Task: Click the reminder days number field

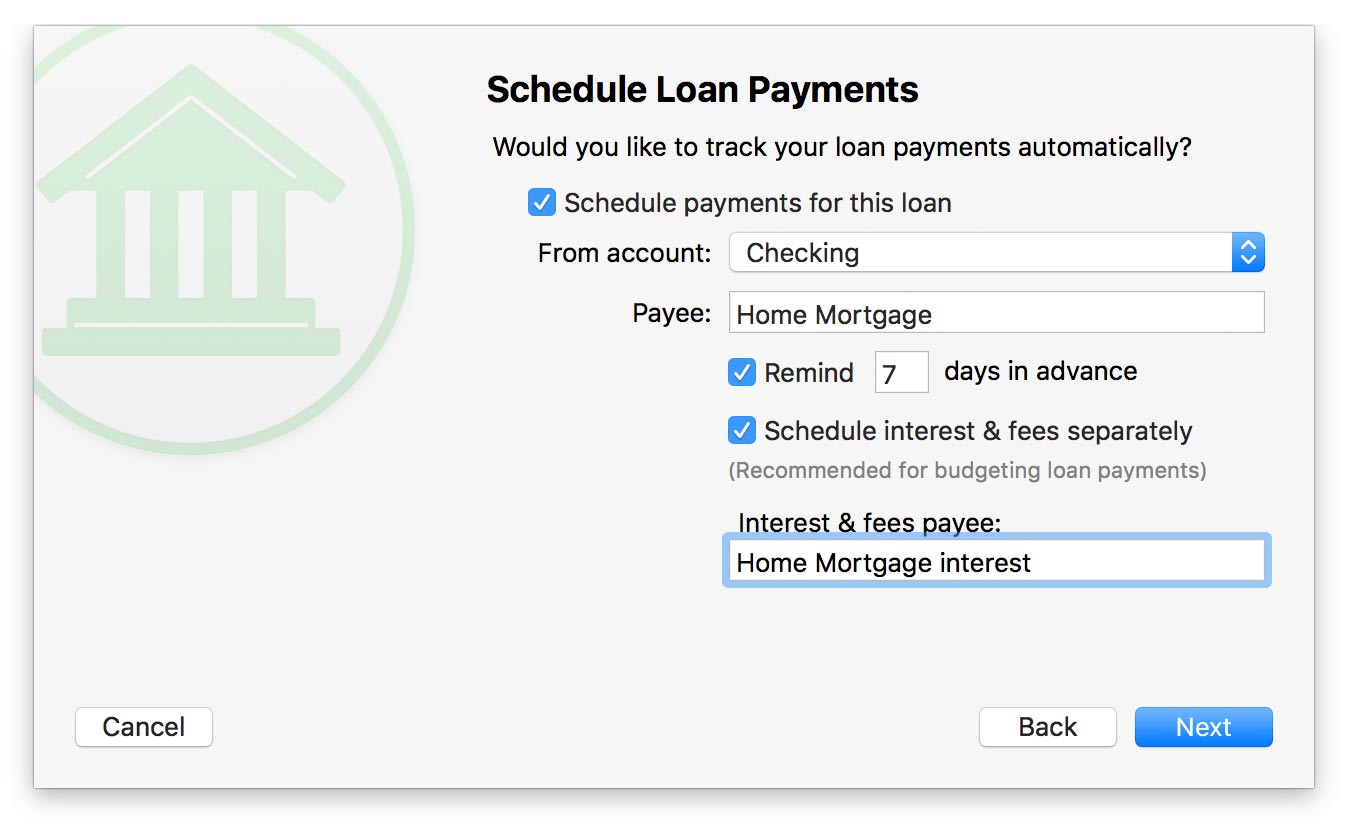Action: pos(901,373)
